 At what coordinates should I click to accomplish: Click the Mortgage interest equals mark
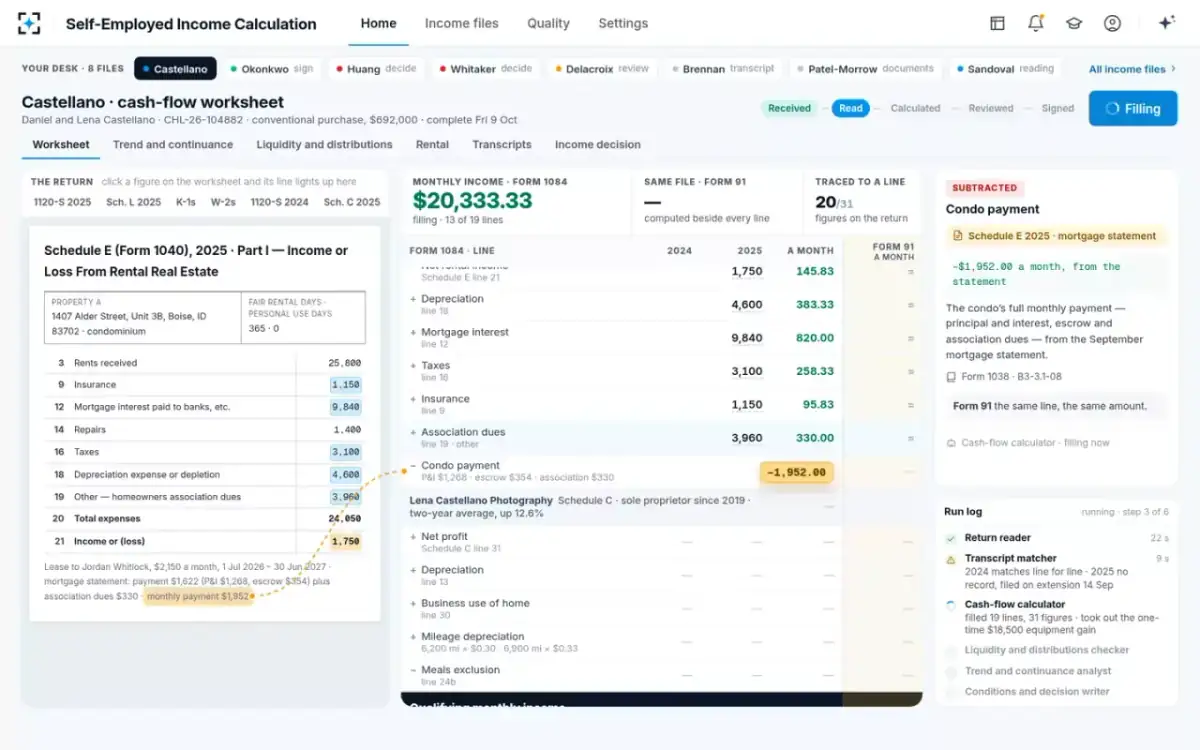pyautogui.click(x=910, y=338)
